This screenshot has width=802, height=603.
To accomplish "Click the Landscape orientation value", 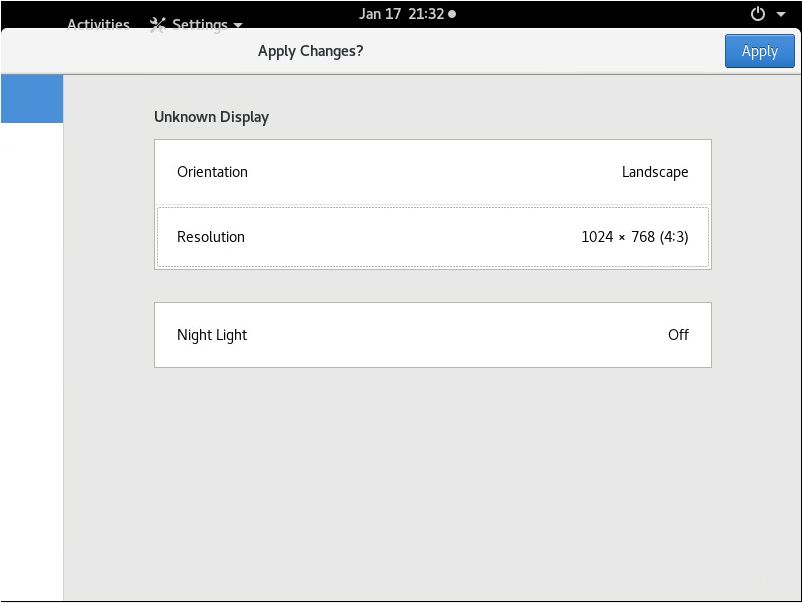I will pyautogui.click(x=655, y=172).
